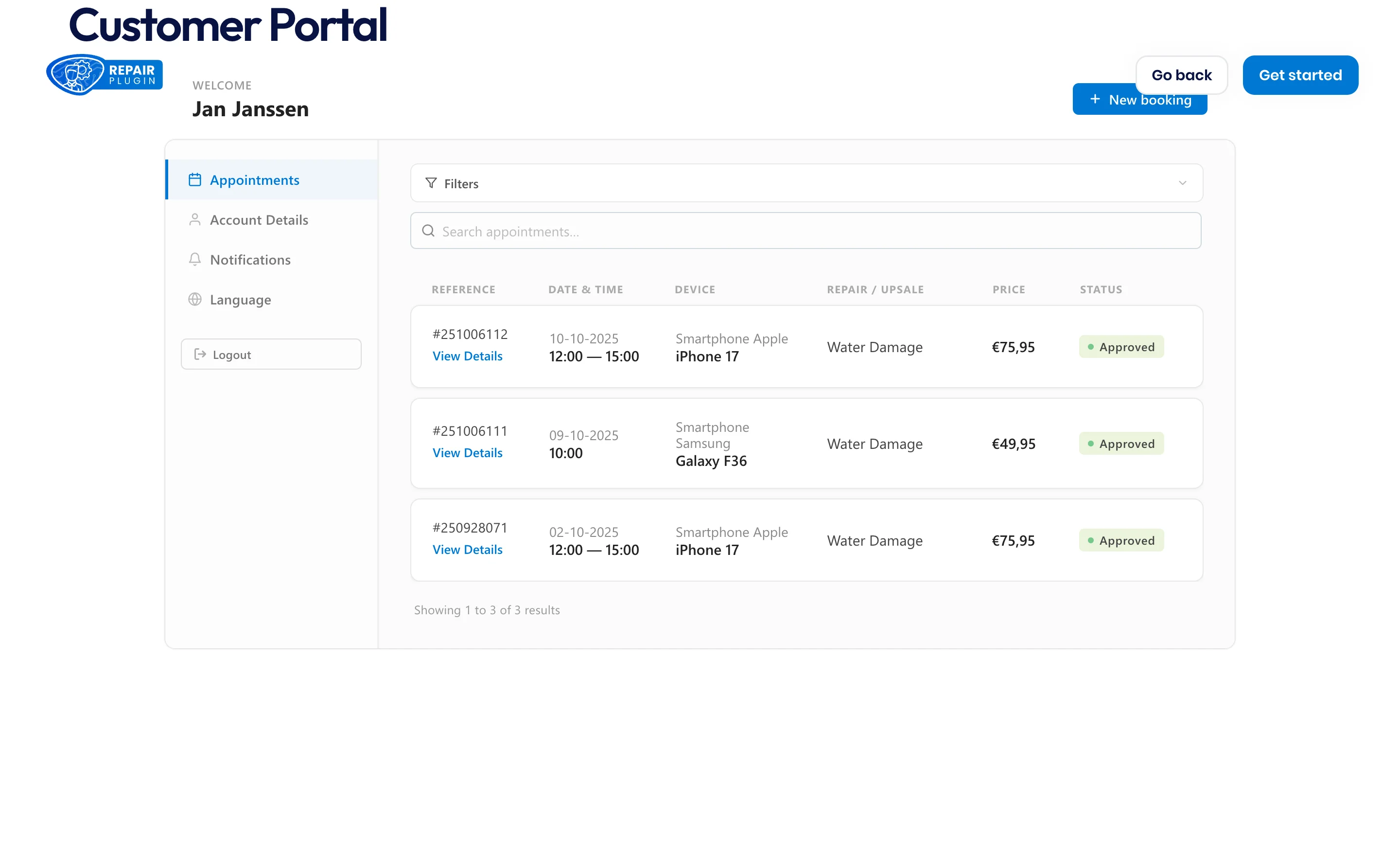Open the Appointments menu item
The height and width of the screenshot is (854, 1400).
(x=272, y=179)
